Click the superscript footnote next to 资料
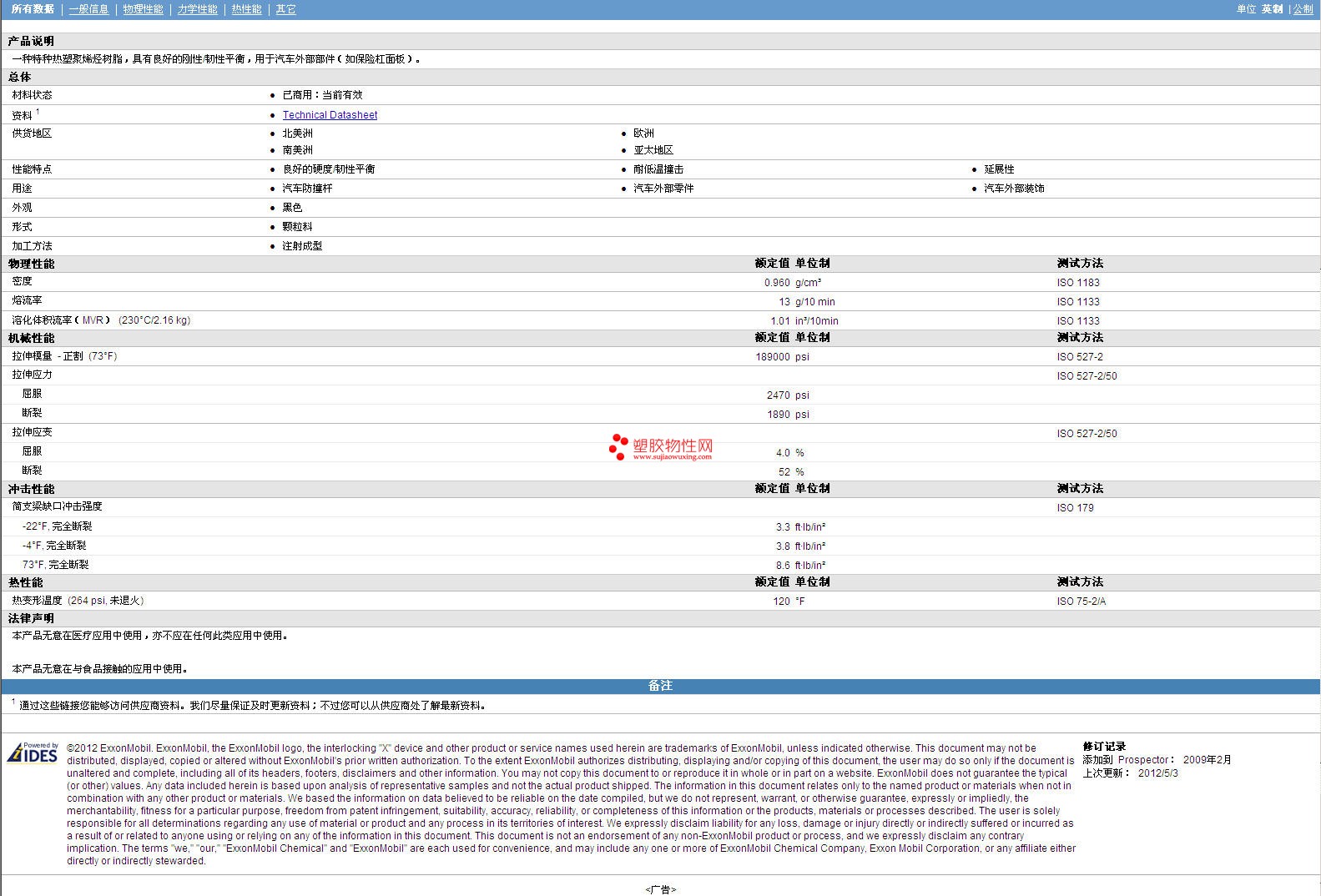 (38, 112)
